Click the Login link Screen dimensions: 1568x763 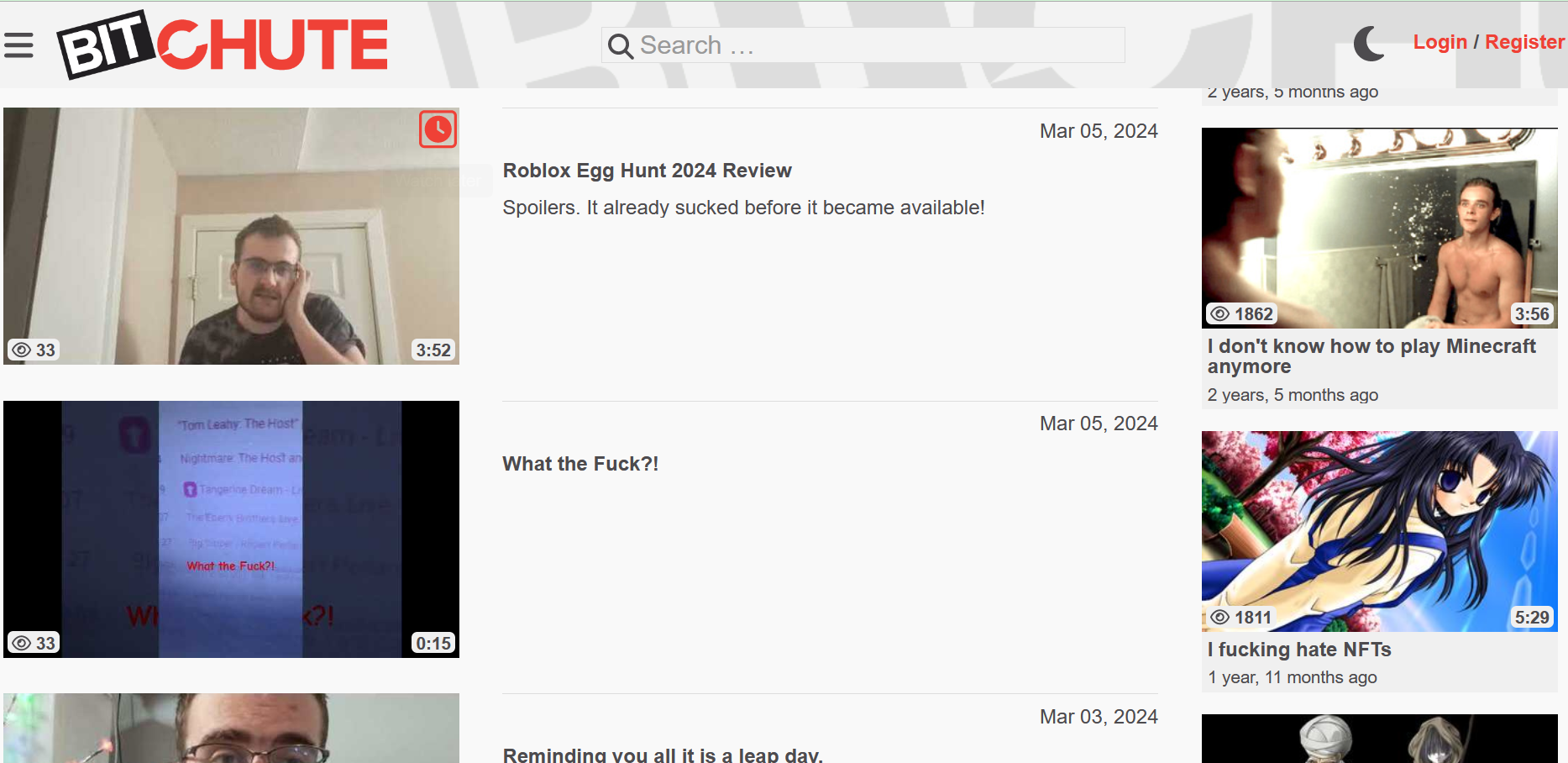click(1440, 42)
